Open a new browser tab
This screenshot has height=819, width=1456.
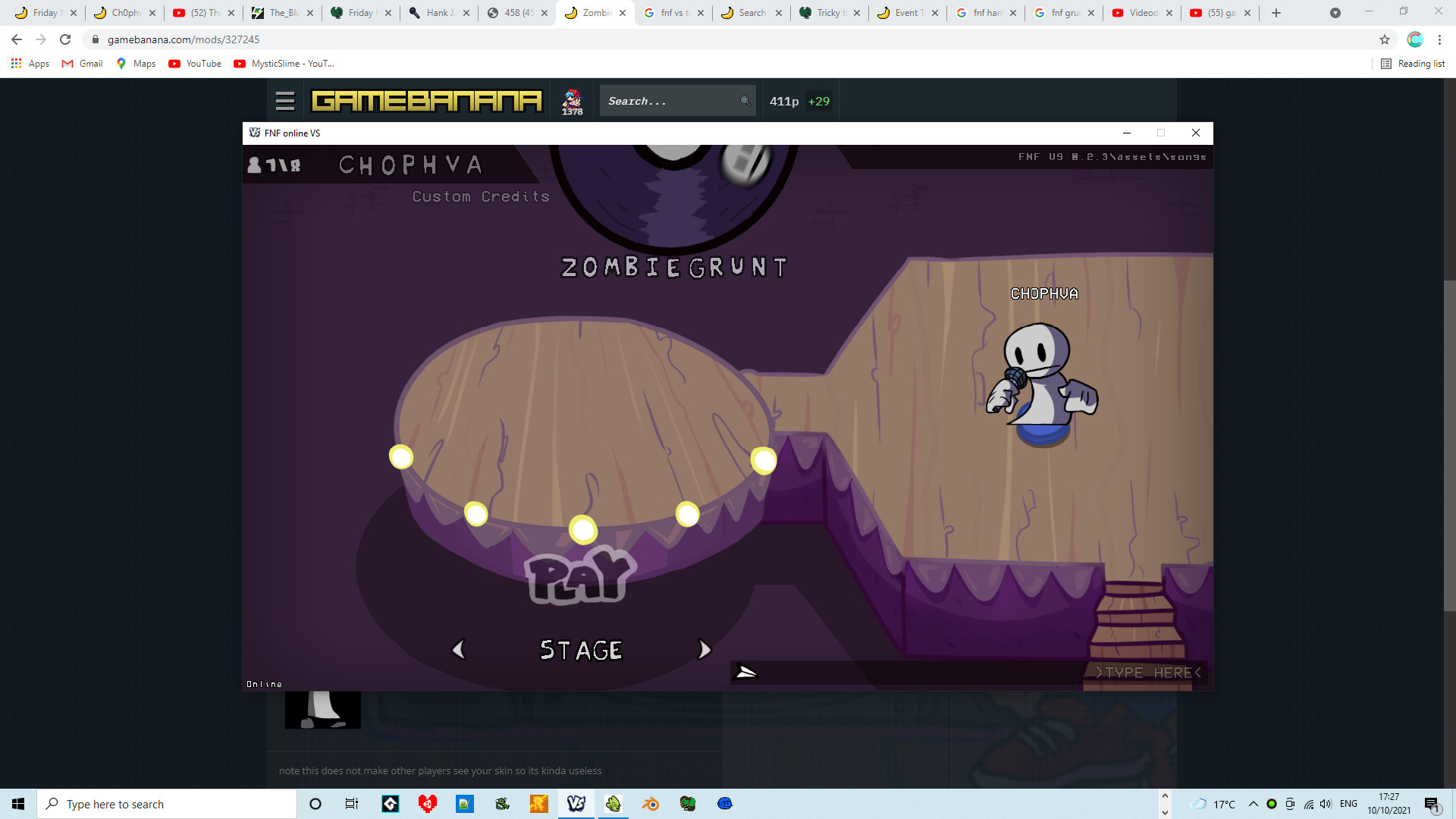pyautogui.click(x=1276, y=13)
